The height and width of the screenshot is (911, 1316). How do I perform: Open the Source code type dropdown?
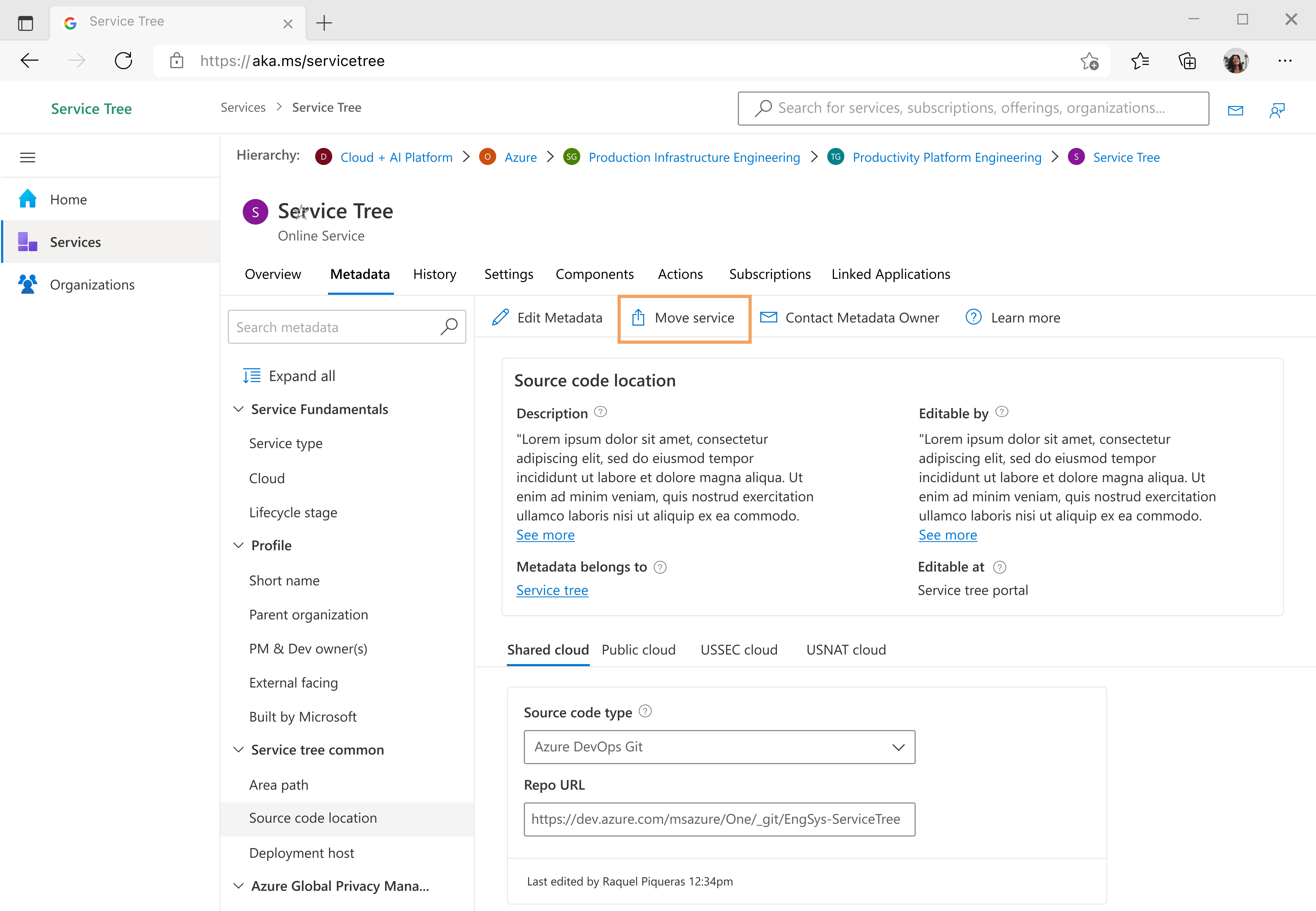coord(719,747)
